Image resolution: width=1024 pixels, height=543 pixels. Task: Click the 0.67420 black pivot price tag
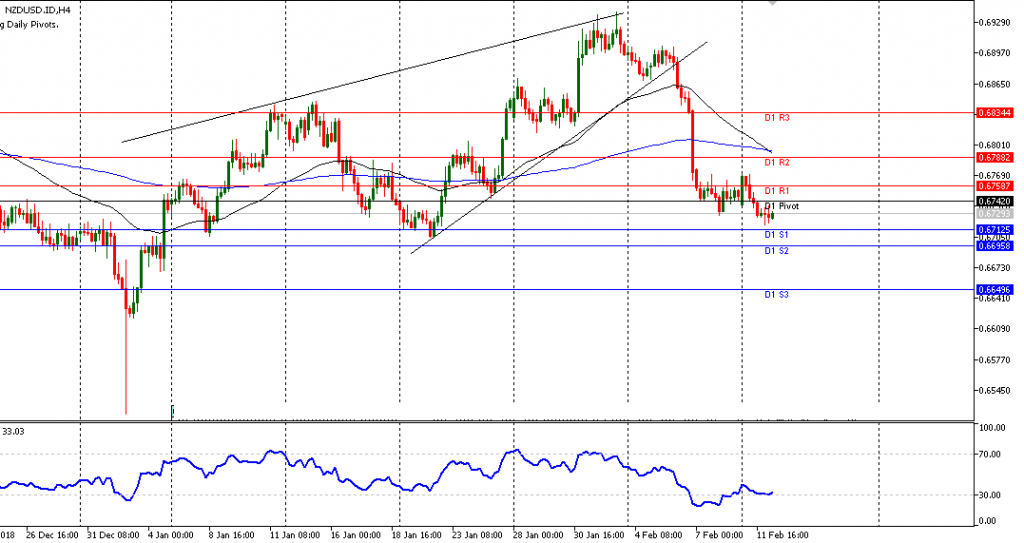(993, 201)
